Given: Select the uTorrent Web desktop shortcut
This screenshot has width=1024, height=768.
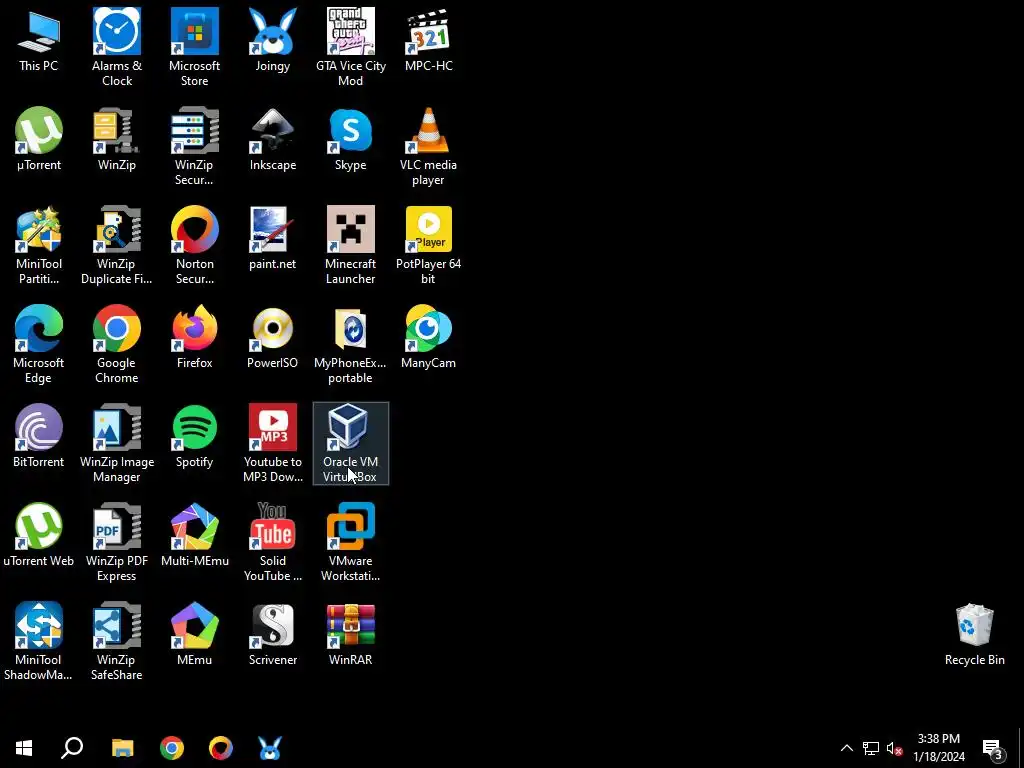Looking at the screenshot, I should coord(39,536).
